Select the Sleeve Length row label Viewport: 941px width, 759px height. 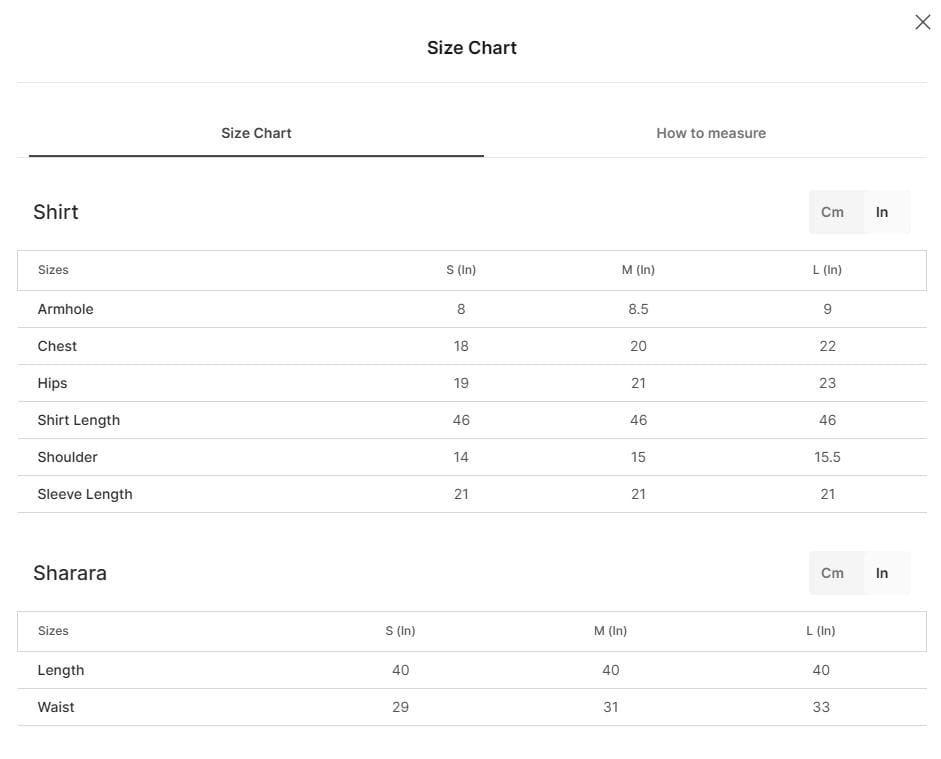[x=85, y=494]
